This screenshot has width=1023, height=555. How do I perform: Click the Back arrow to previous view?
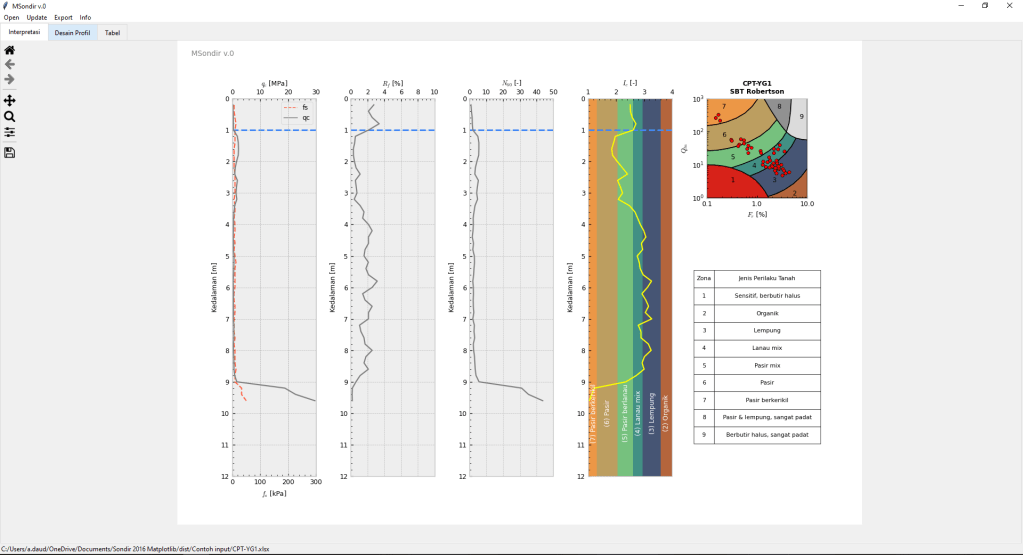point(10,64)
